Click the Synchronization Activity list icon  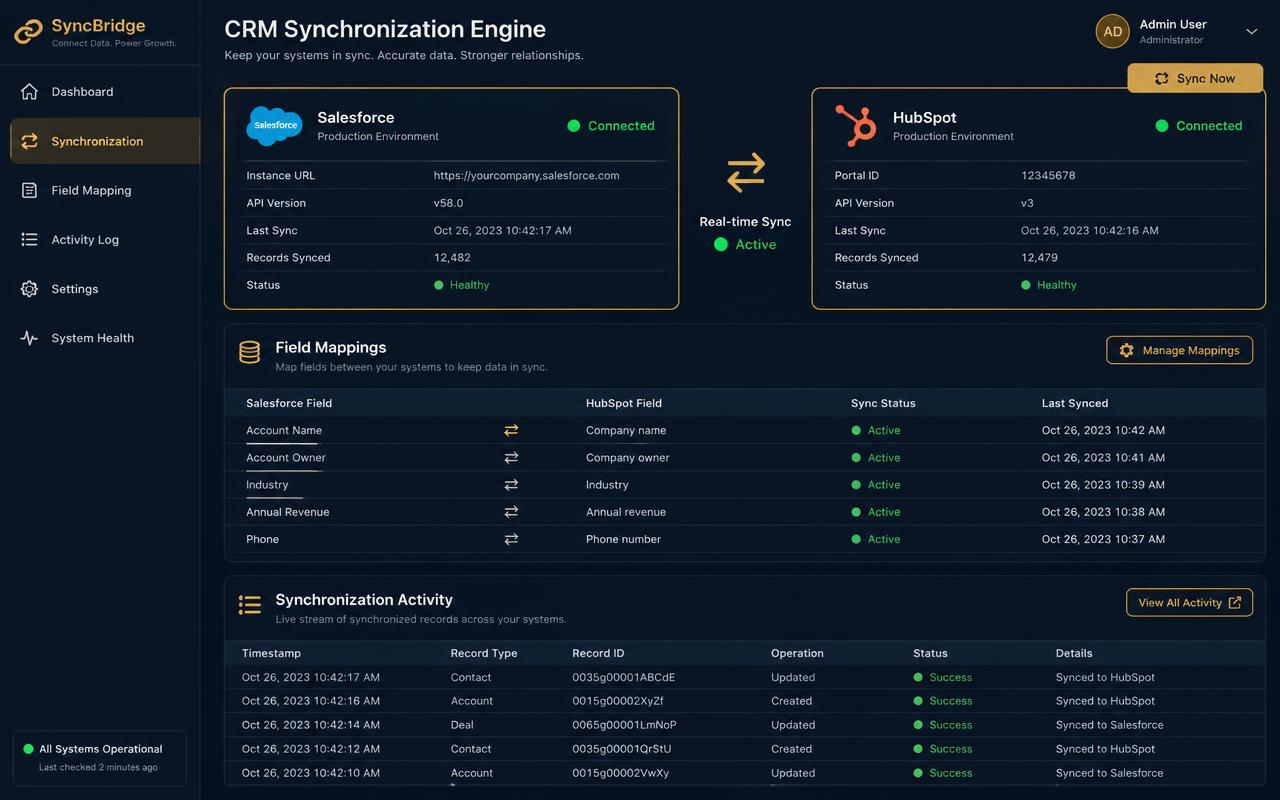249,605
